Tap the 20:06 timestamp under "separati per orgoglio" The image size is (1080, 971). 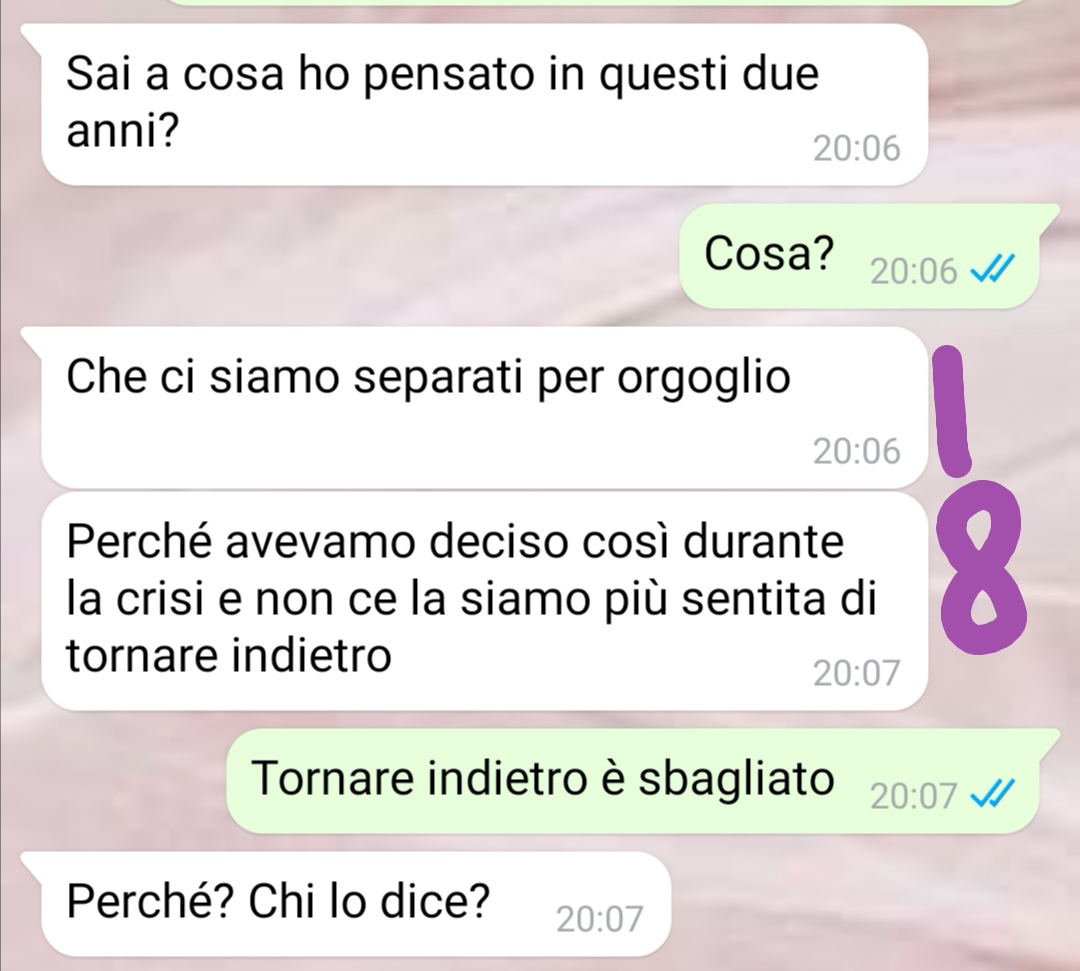click(856, 451)
